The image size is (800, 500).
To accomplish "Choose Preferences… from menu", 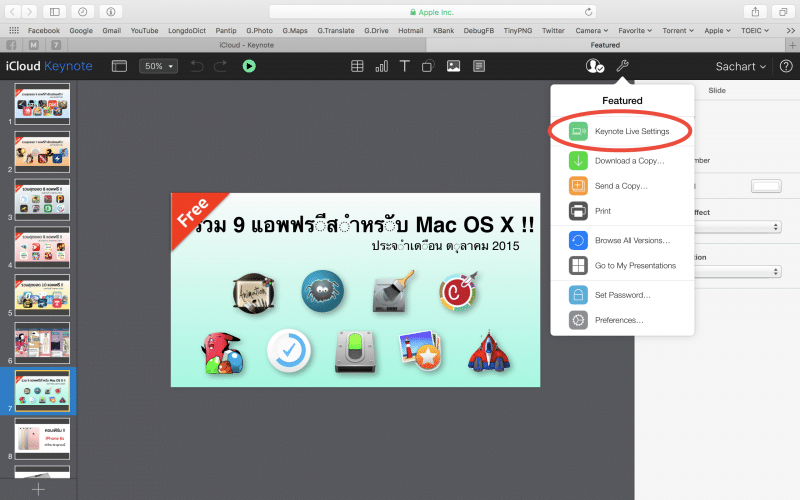I will coord(622,320).
